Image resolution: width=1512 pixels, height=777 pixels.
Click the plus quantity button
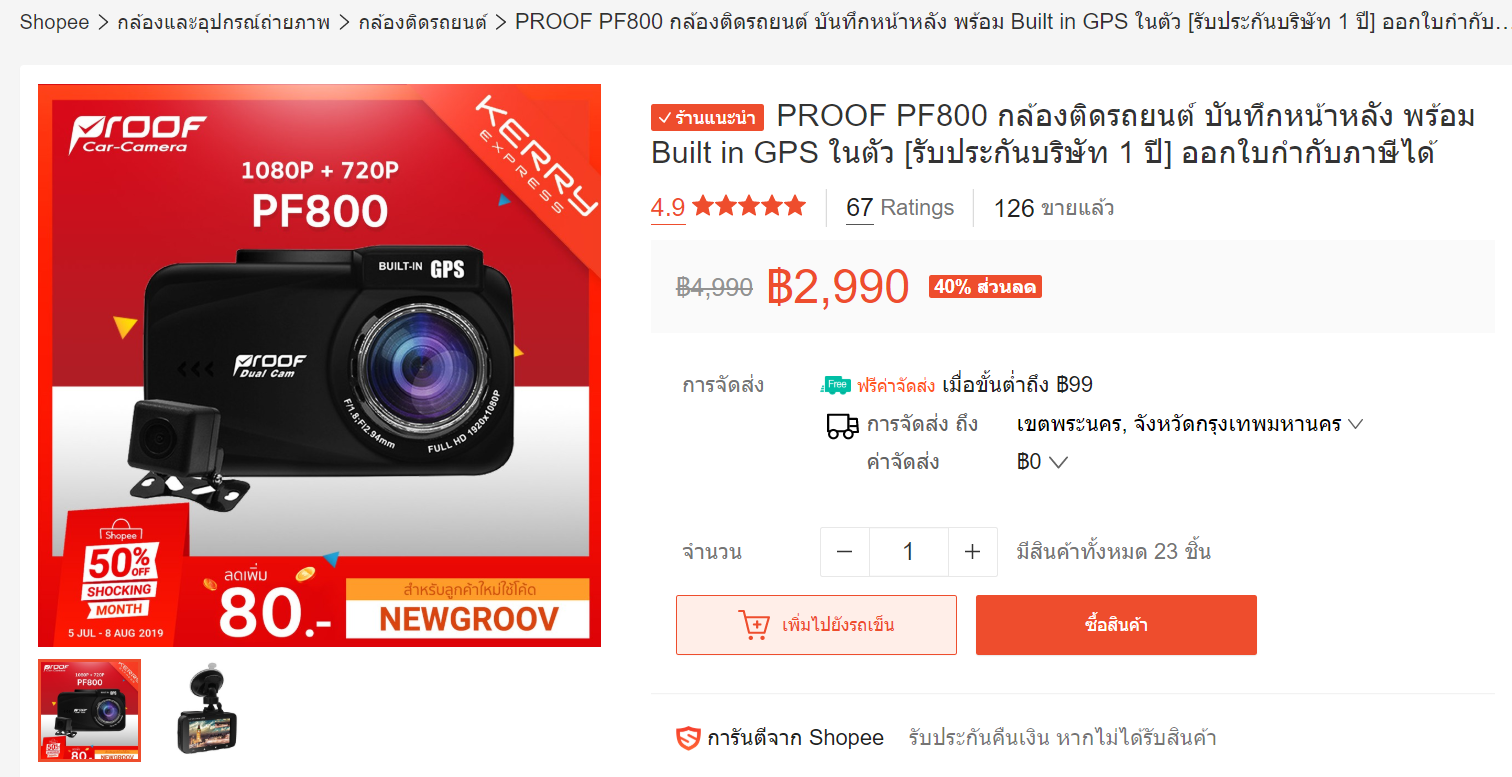pos(972,552)
